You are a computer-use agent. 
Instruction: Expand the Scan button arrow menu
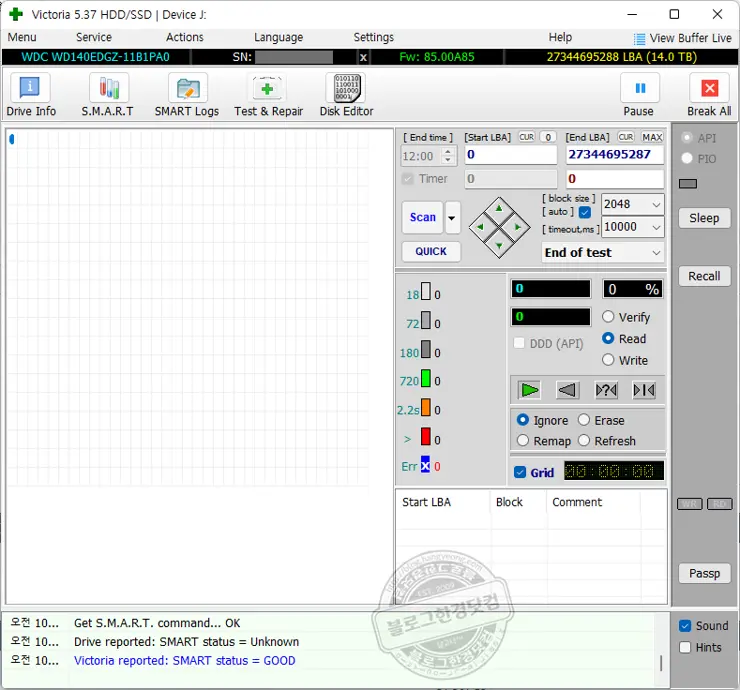(452, 217)
